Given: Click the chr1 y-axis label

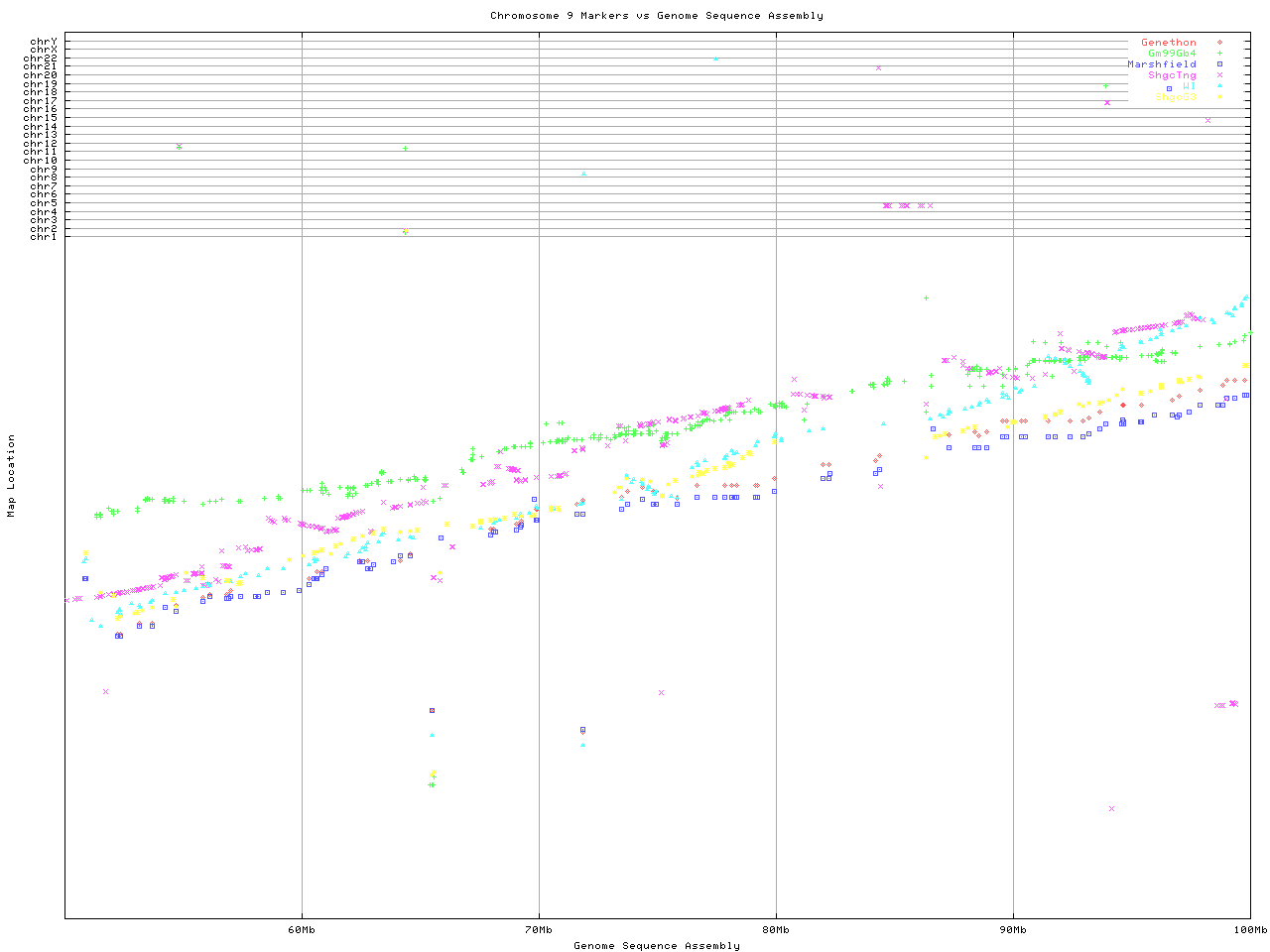Looking at the screenshot, I should coord(44,237).
